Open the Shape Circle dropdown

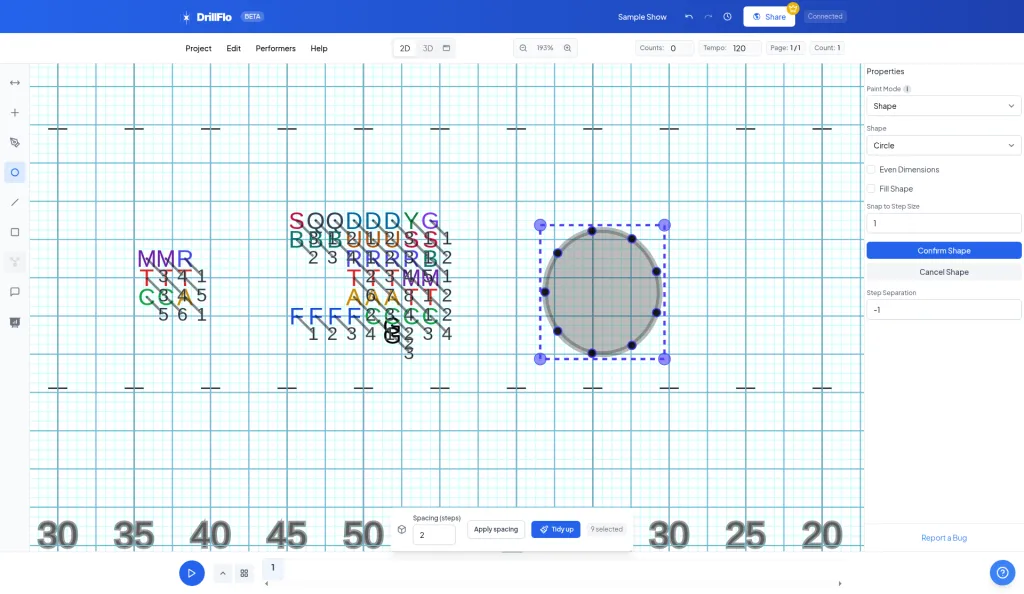pyautogui.click(x=944, y=146)
